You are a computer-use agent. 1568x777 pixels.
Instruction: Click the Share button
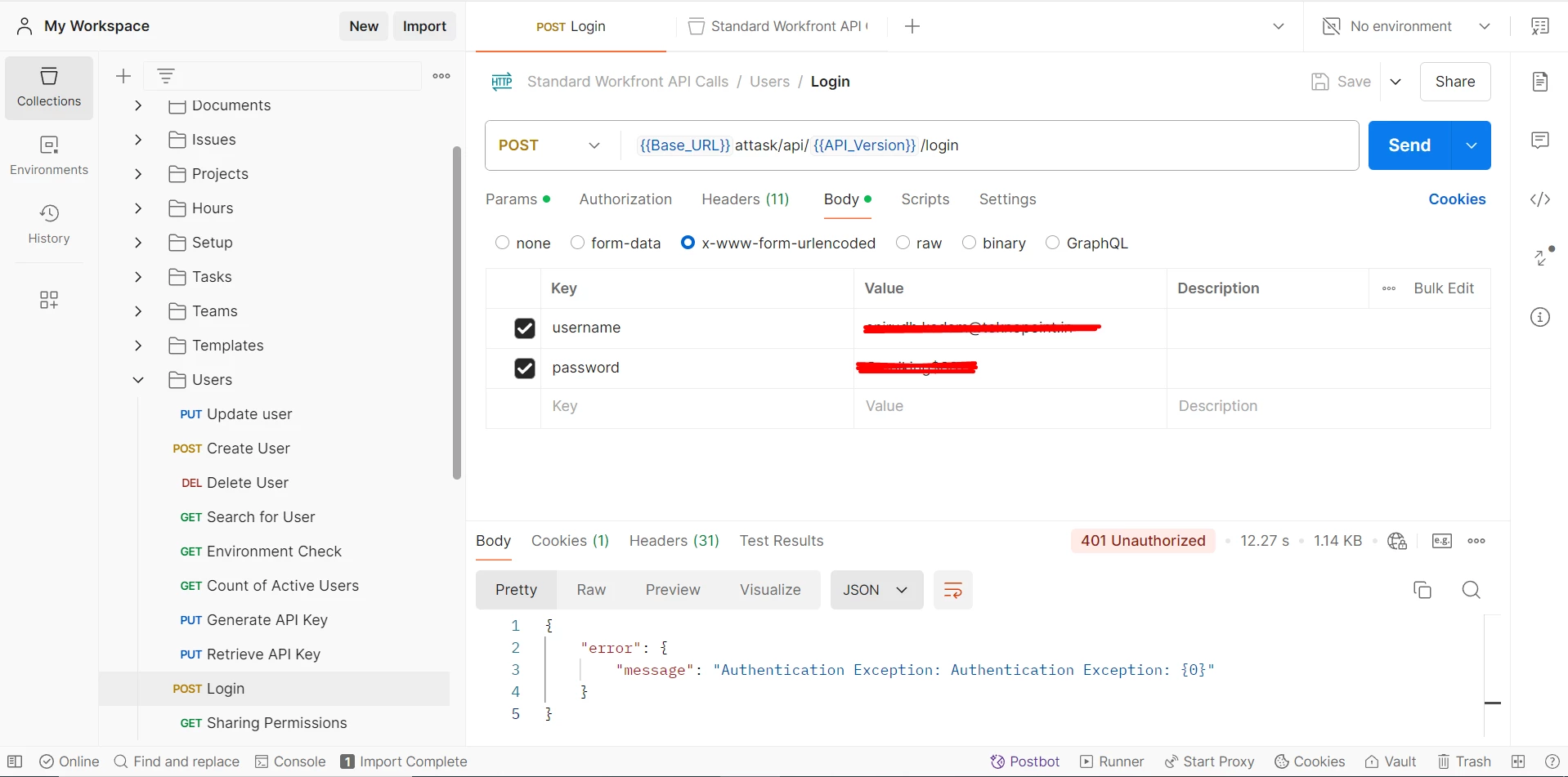(1455, 82)
